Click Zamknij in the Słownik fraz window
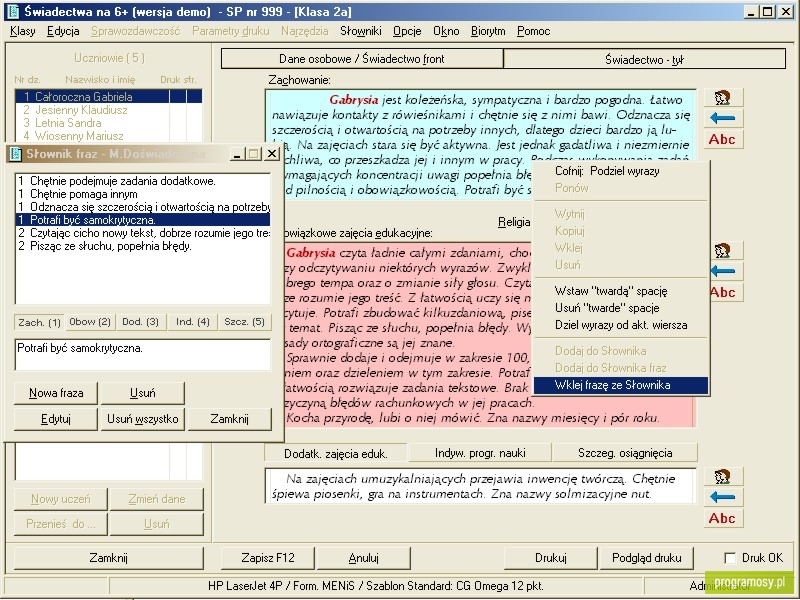 [x=229, y=419]
